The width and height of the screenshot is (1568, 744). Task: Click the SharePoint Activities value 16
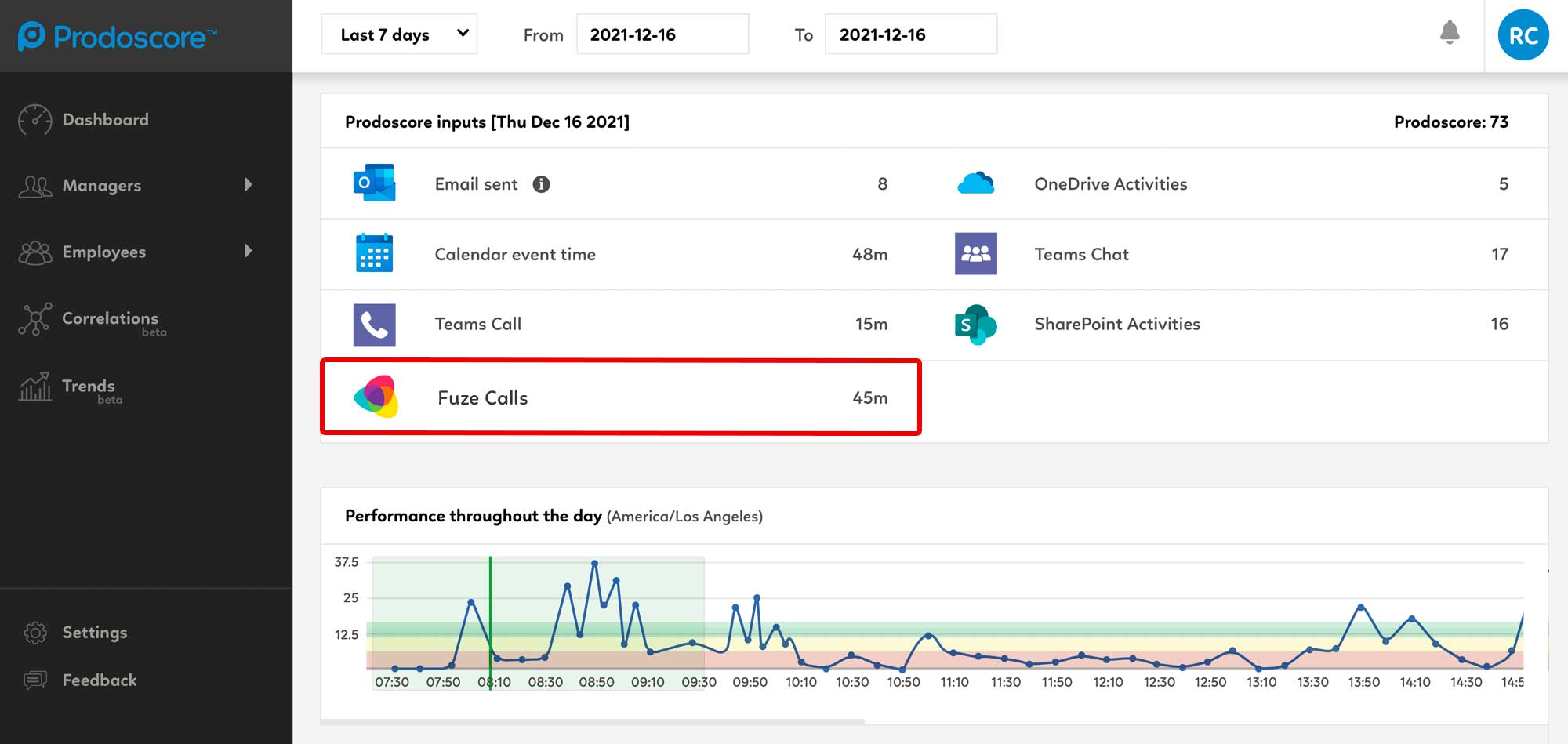point(1499,324)
